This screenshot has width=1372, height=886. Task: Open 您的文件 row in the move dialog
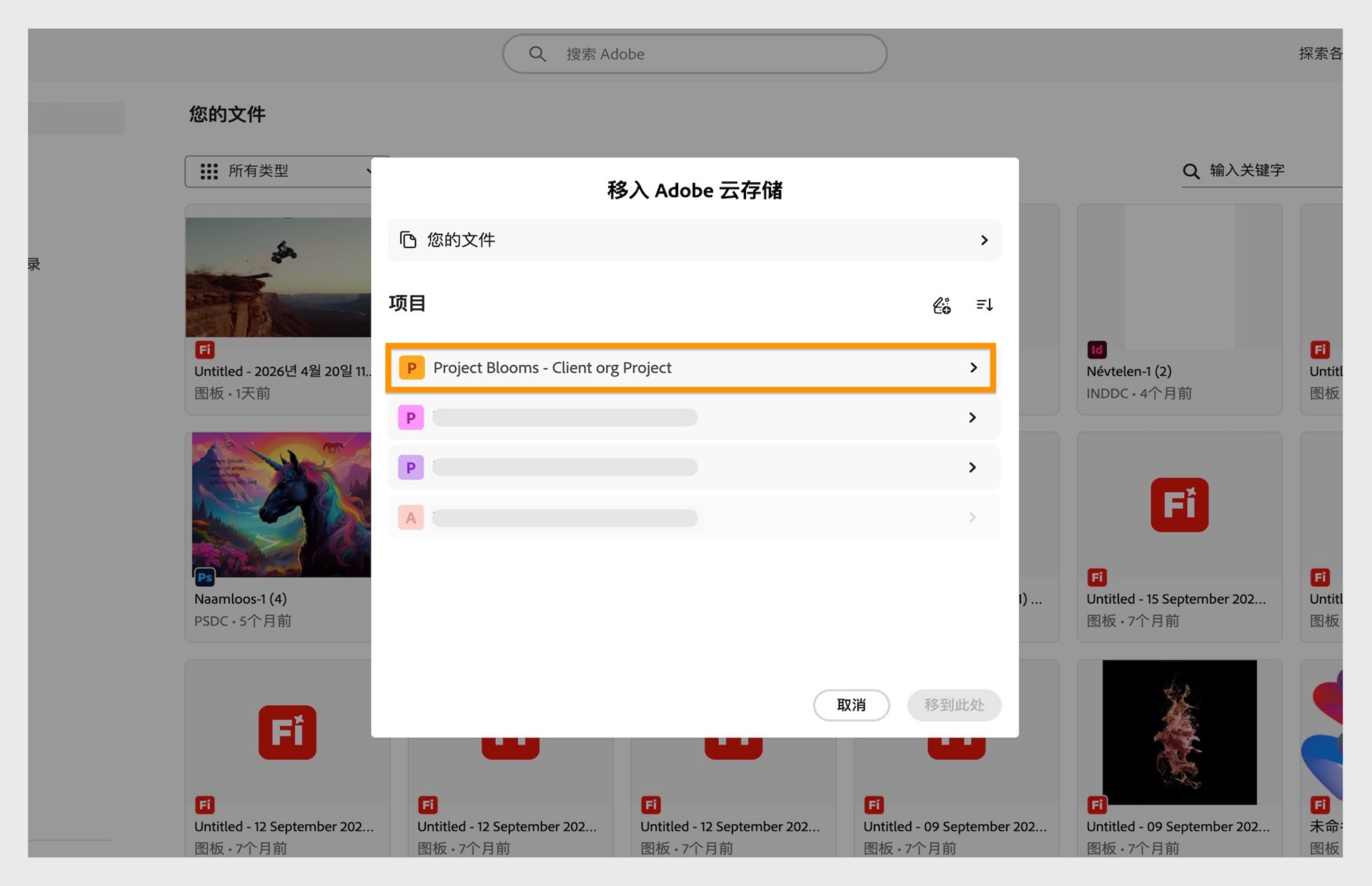pos(695,240)
